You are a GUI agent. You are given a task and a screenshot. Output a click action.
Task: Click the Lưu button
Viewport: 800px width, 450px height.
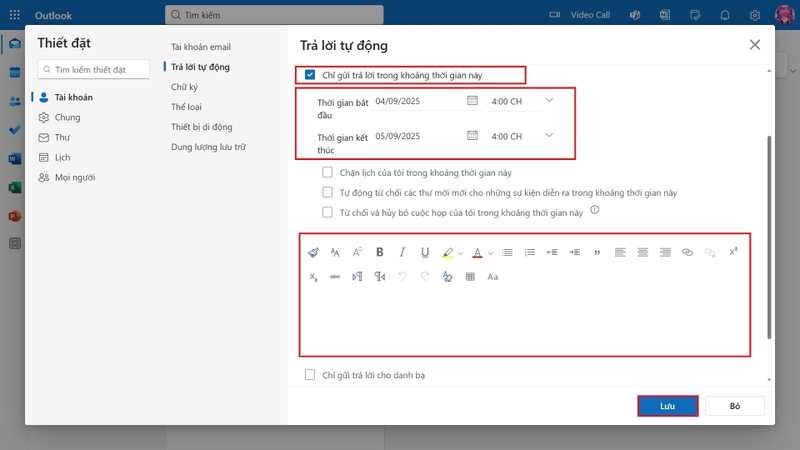tap(667, 406)
